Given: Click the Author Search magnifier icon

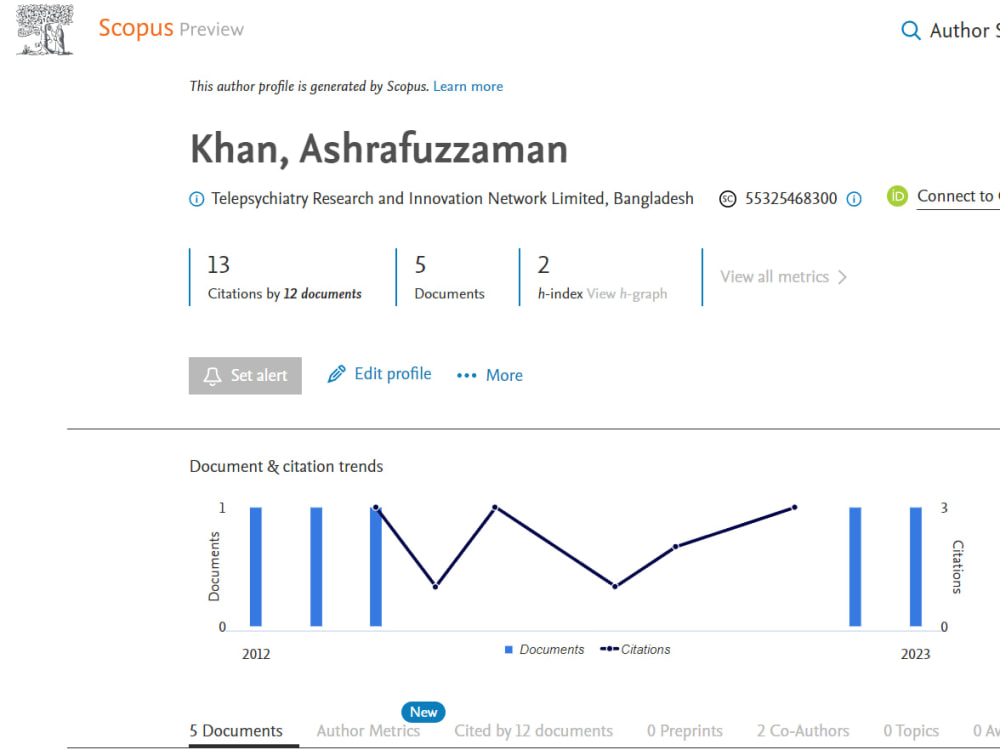Looking at the screenshot, I should [x=911, y=30].
